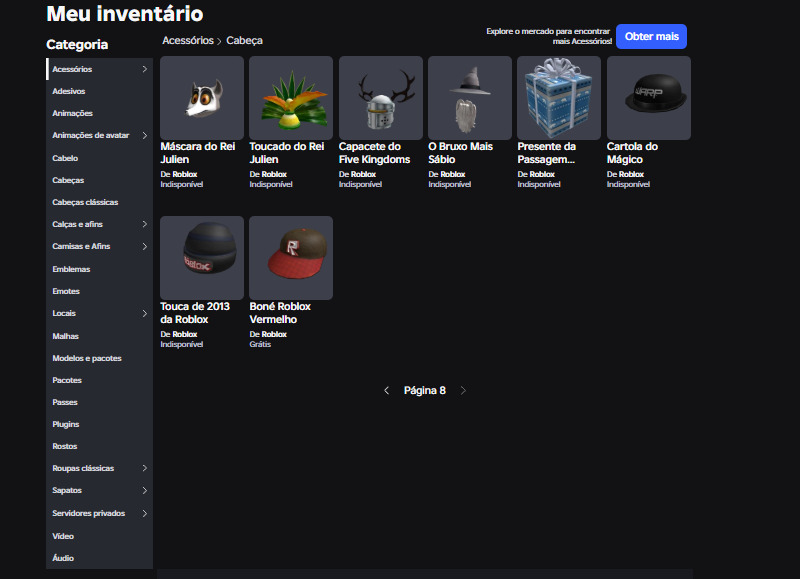Click the Acessórios breadcrumb link
Image resolution: width=800 pixels, height=579 pixels.
click(x=188, y=40)
